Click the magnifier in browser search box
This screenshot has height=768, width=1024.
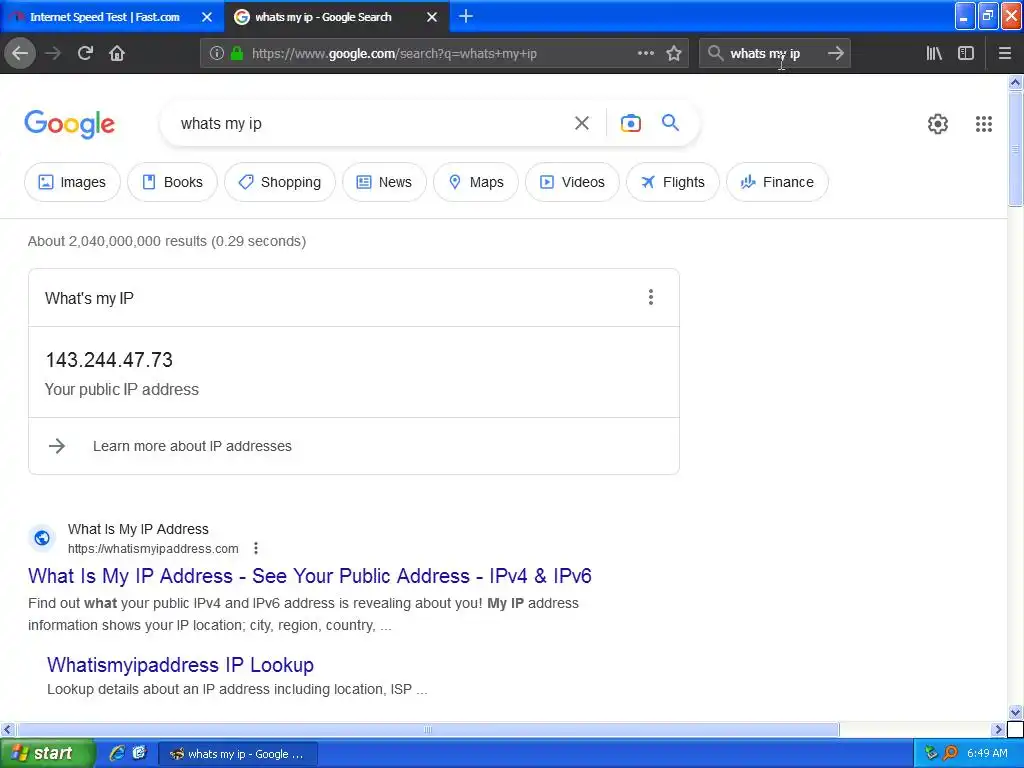tap(716, 53)
